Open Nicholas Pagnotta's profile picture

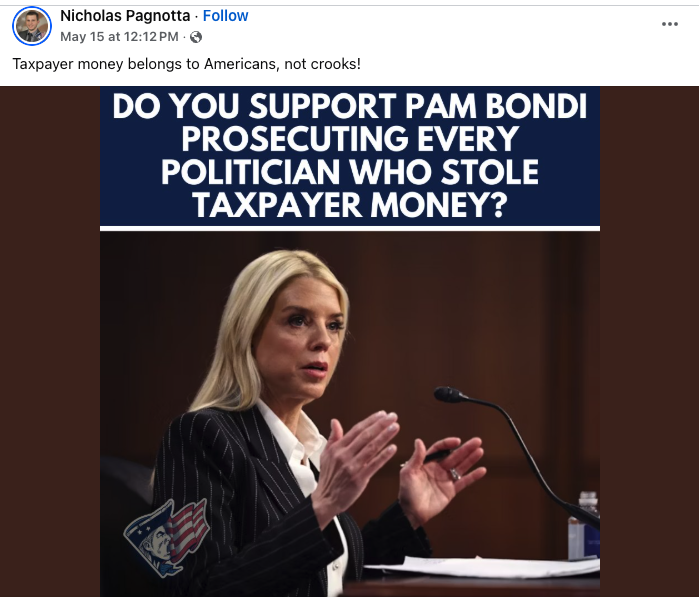coord(32,26)
